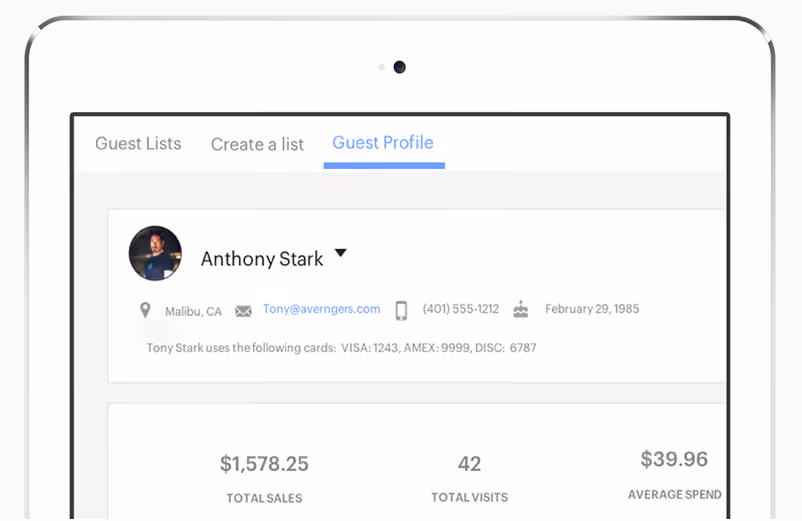The width and height of the screenshot is (802, 521).
Task: Click the February 29, 1985 birthday
Action: (x=592, y=309)
